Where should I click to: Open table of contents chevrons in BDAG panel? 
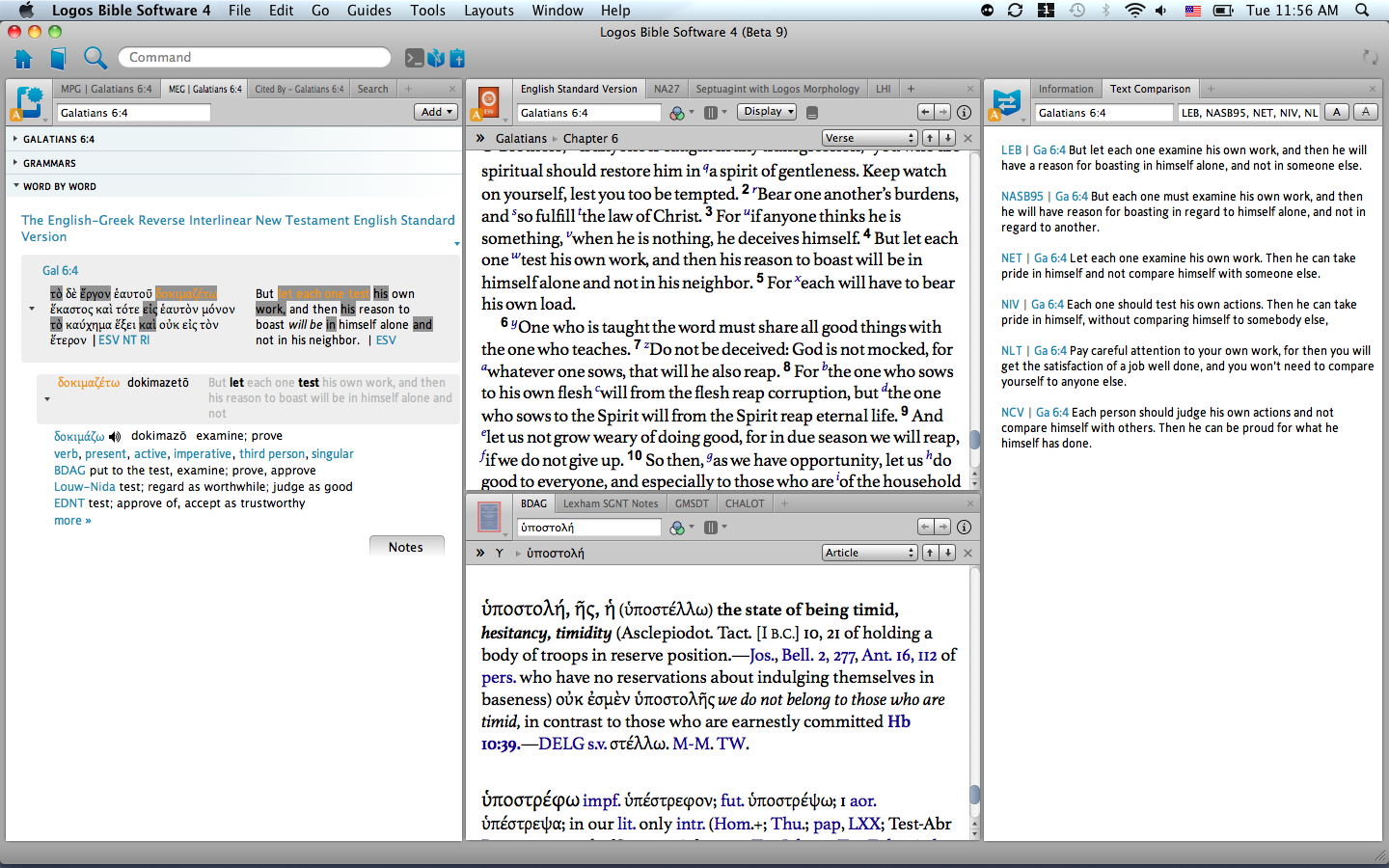480,553
